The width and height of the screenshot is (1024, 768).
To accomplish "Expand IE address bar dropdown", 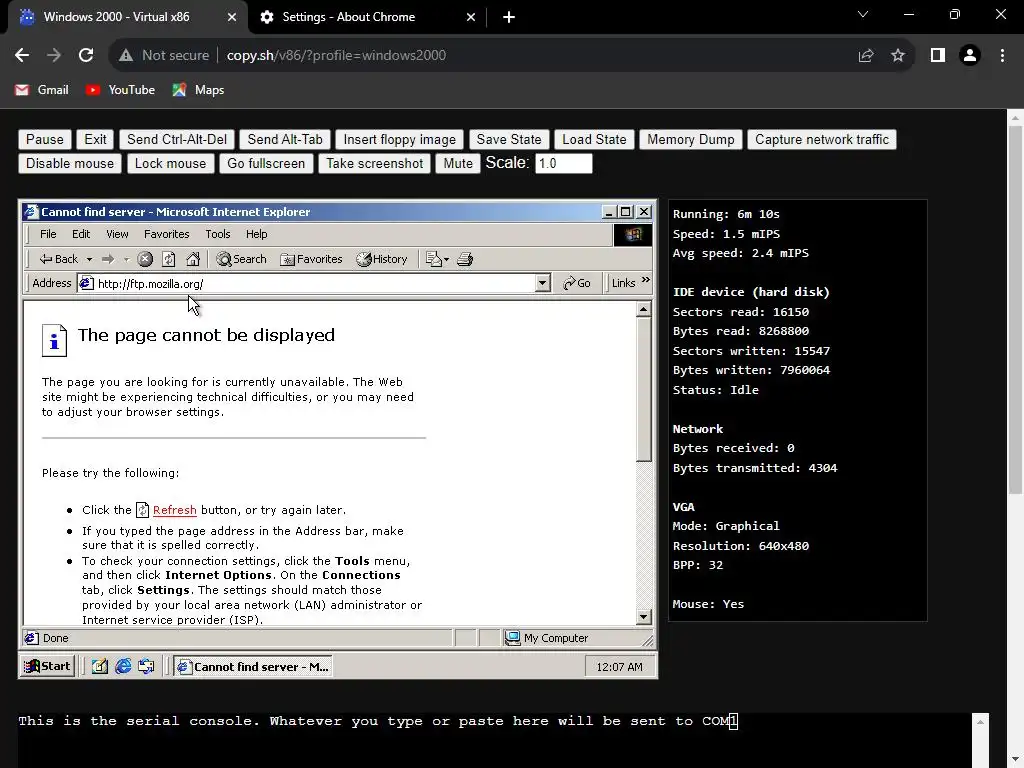I will tap(543, 283).
